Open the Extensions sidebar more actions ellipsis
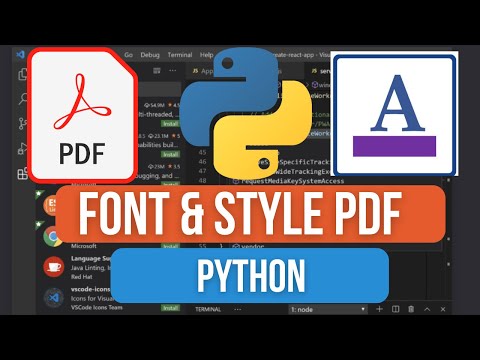This screenshot has width=480, height=360. pos(172,70)
